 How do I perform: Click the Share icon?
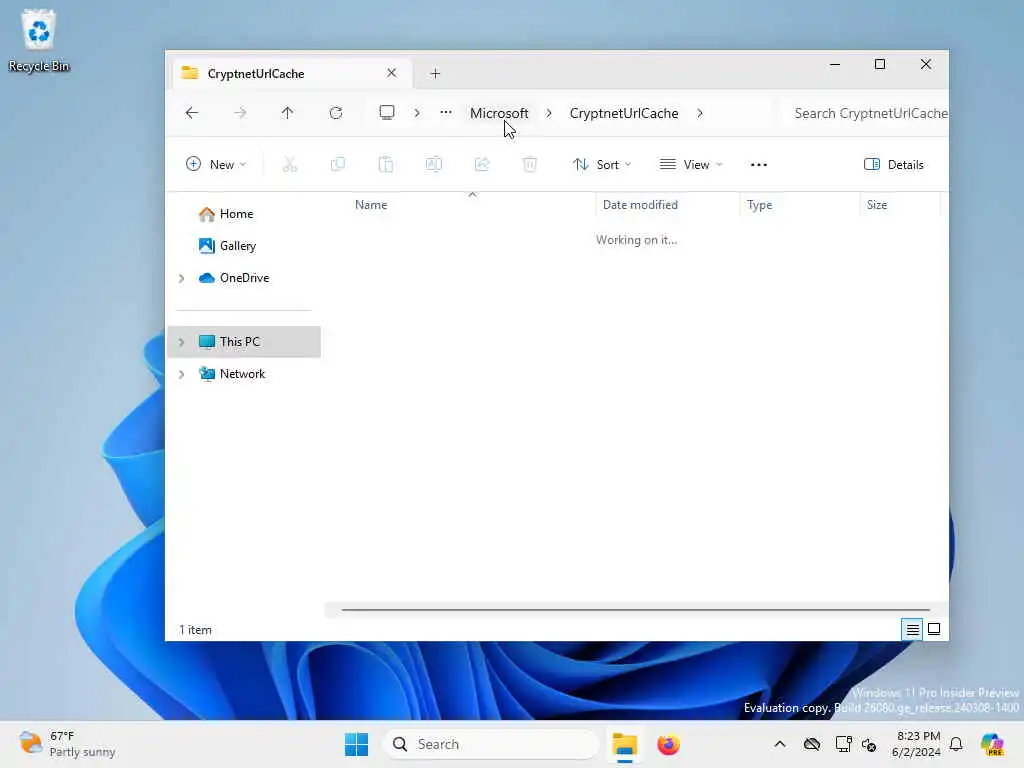[x=482, y=165]
